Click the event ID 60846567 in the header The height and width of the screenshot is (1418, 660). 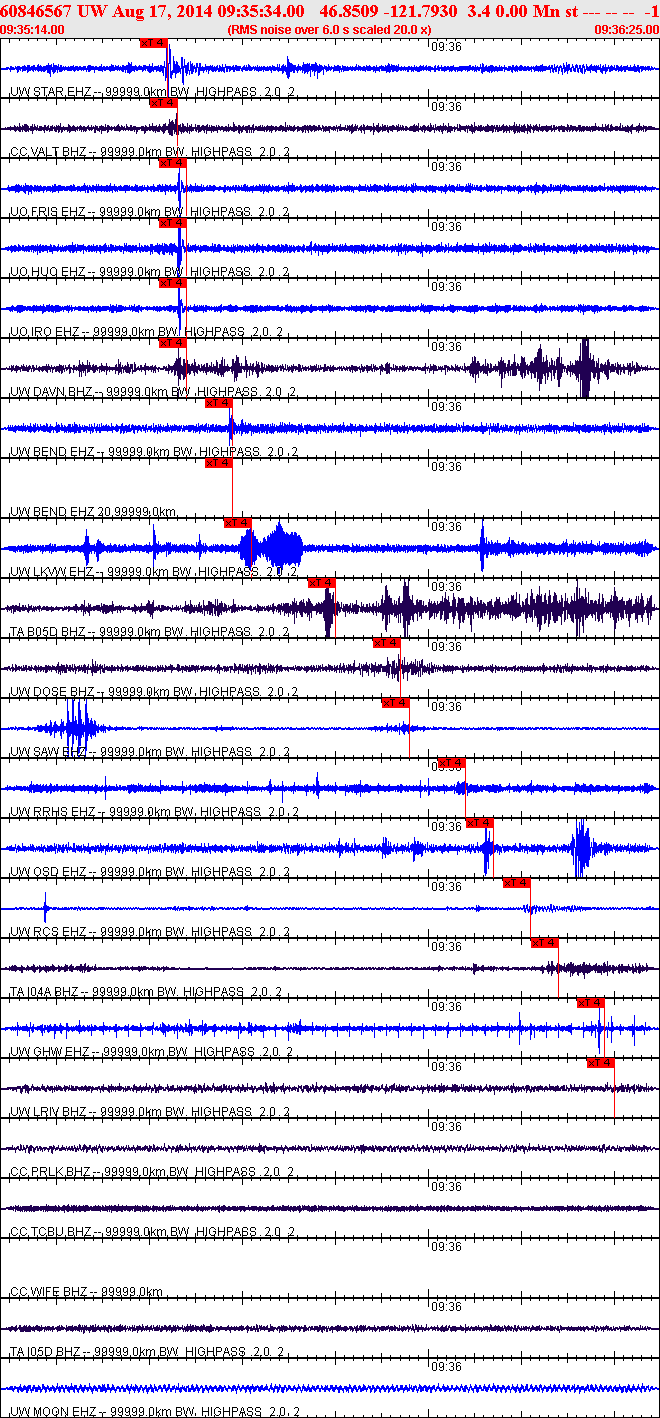(36, 11)
